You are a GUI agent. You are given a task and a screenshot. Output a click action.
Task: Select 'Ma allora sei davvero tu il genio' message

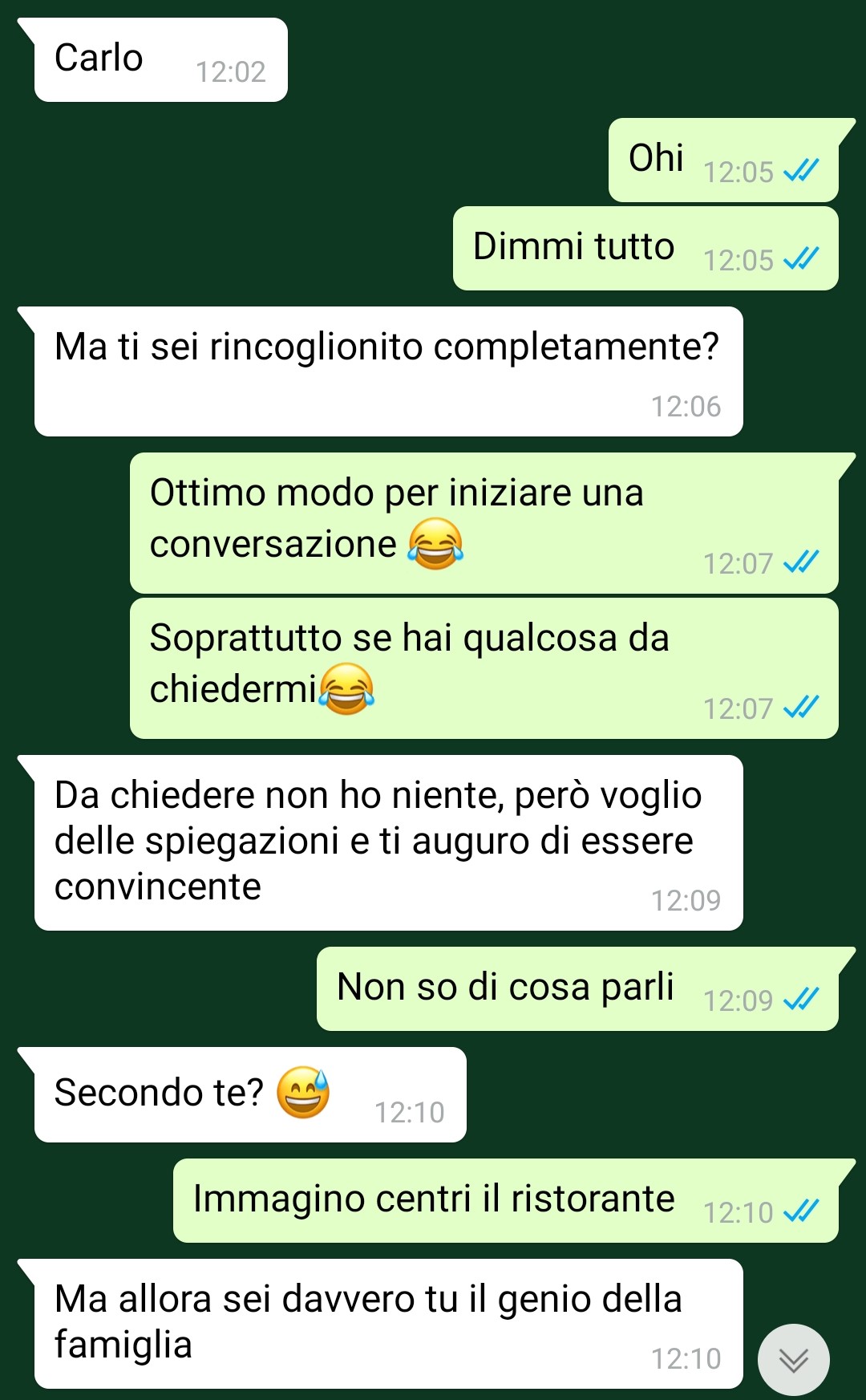tap(388, 1324)
